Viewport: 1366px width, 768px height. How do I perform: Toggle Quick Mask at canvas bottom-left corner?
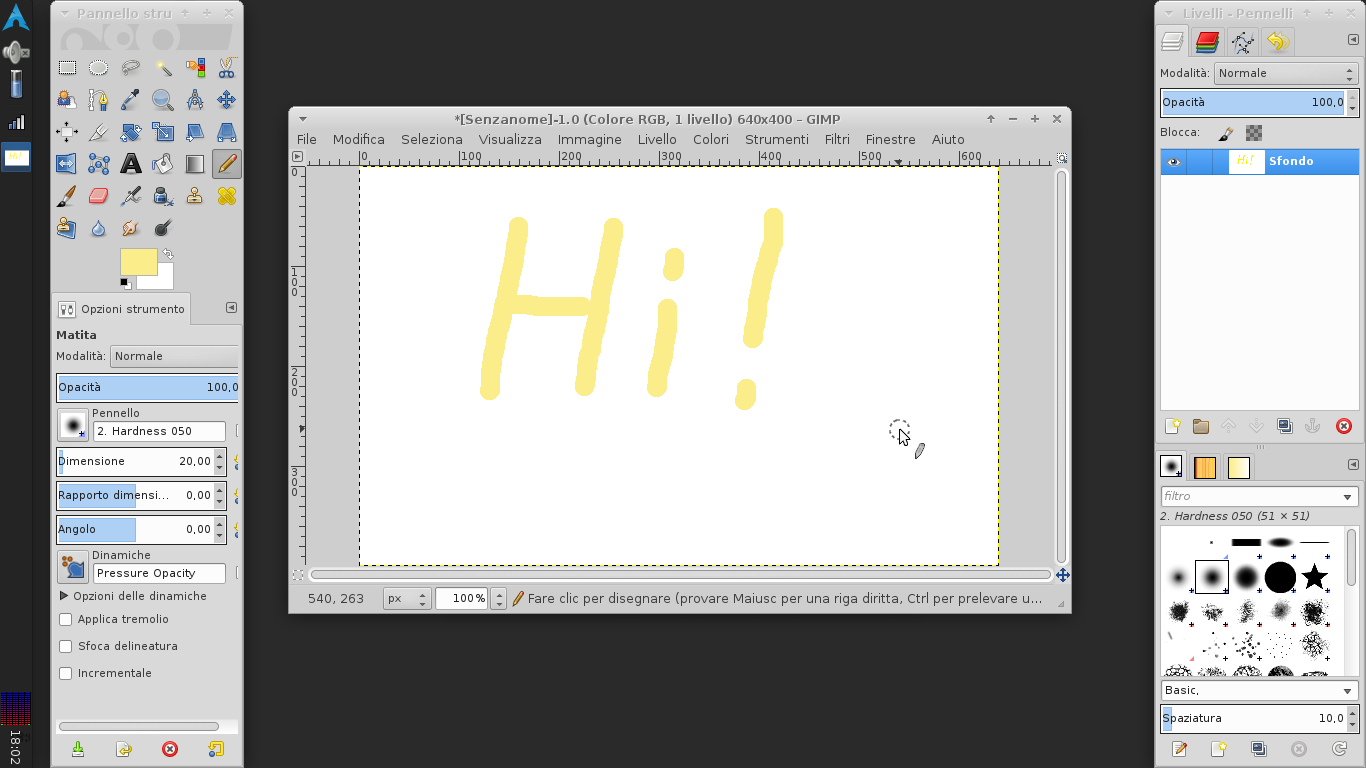coord(297,575)
